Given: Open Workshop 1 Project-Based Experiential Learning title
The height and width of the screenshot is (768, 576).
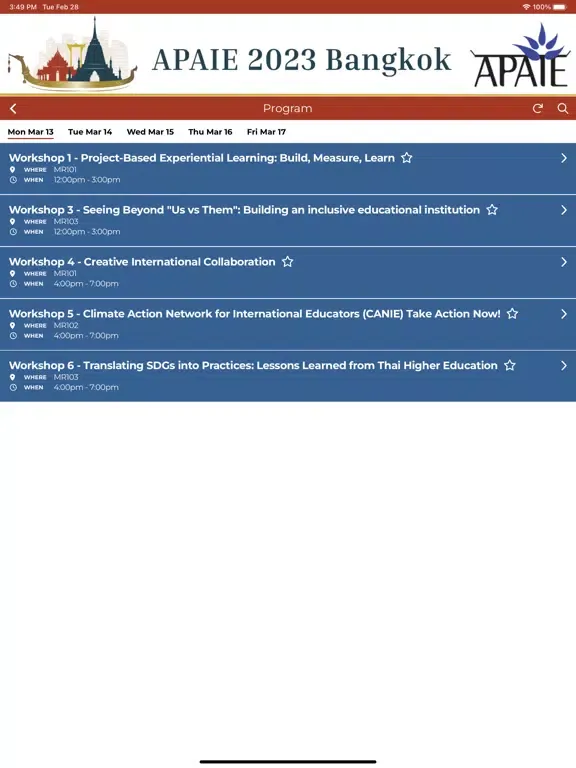Looking at the screenshot, I should [202, 158].
